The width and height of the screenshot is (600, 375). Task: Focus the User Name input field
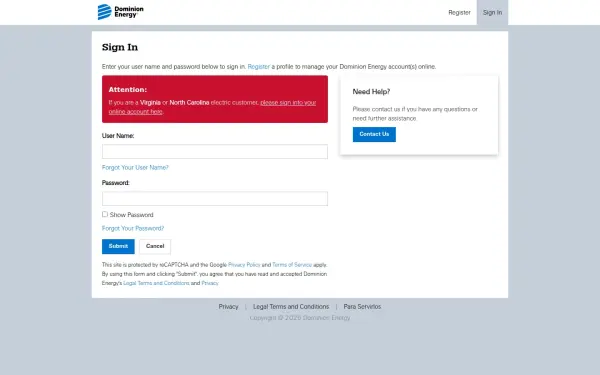[215, 152]
